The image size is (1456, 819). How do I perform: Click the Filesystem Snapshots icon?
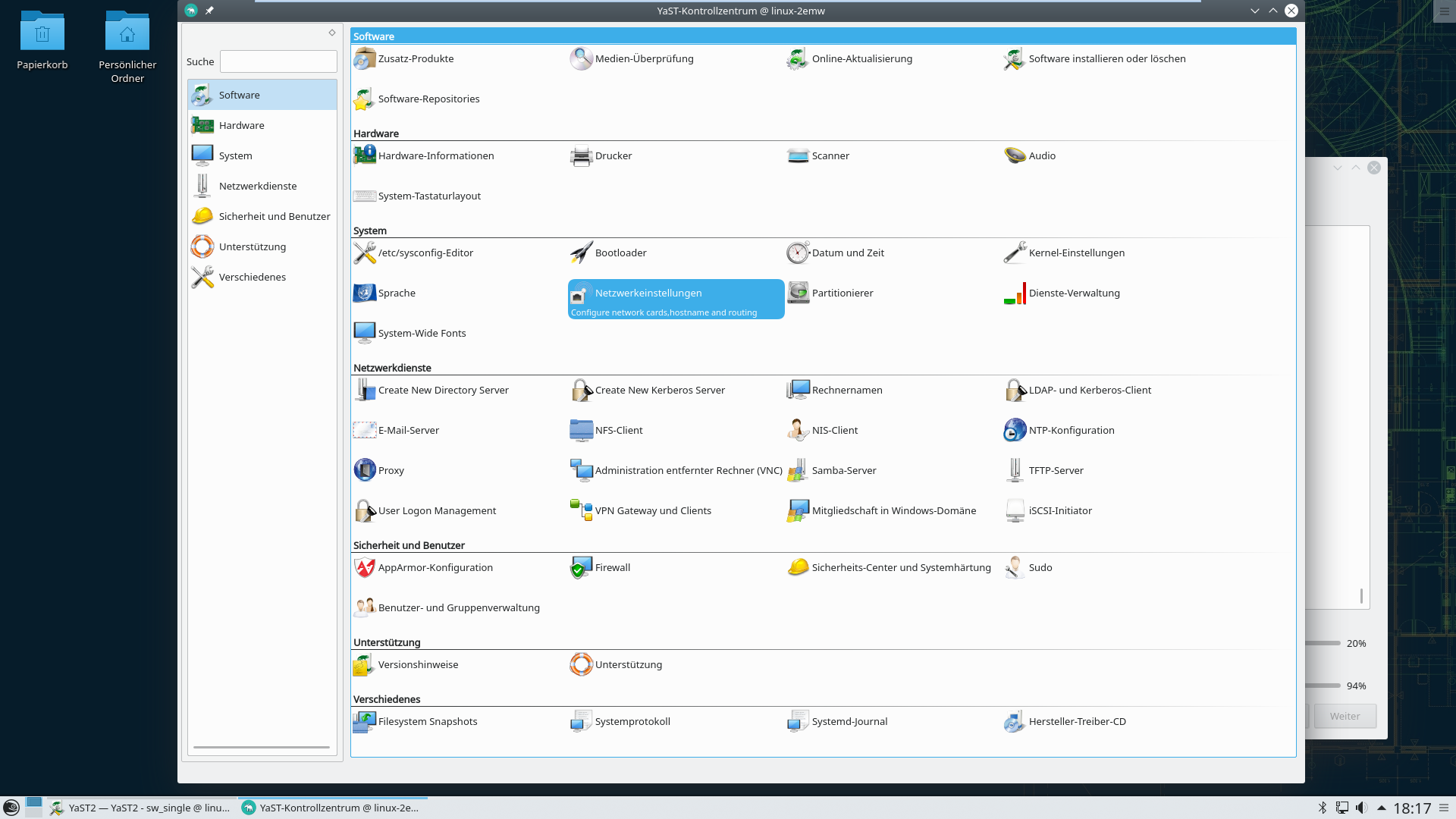[365, 721]
